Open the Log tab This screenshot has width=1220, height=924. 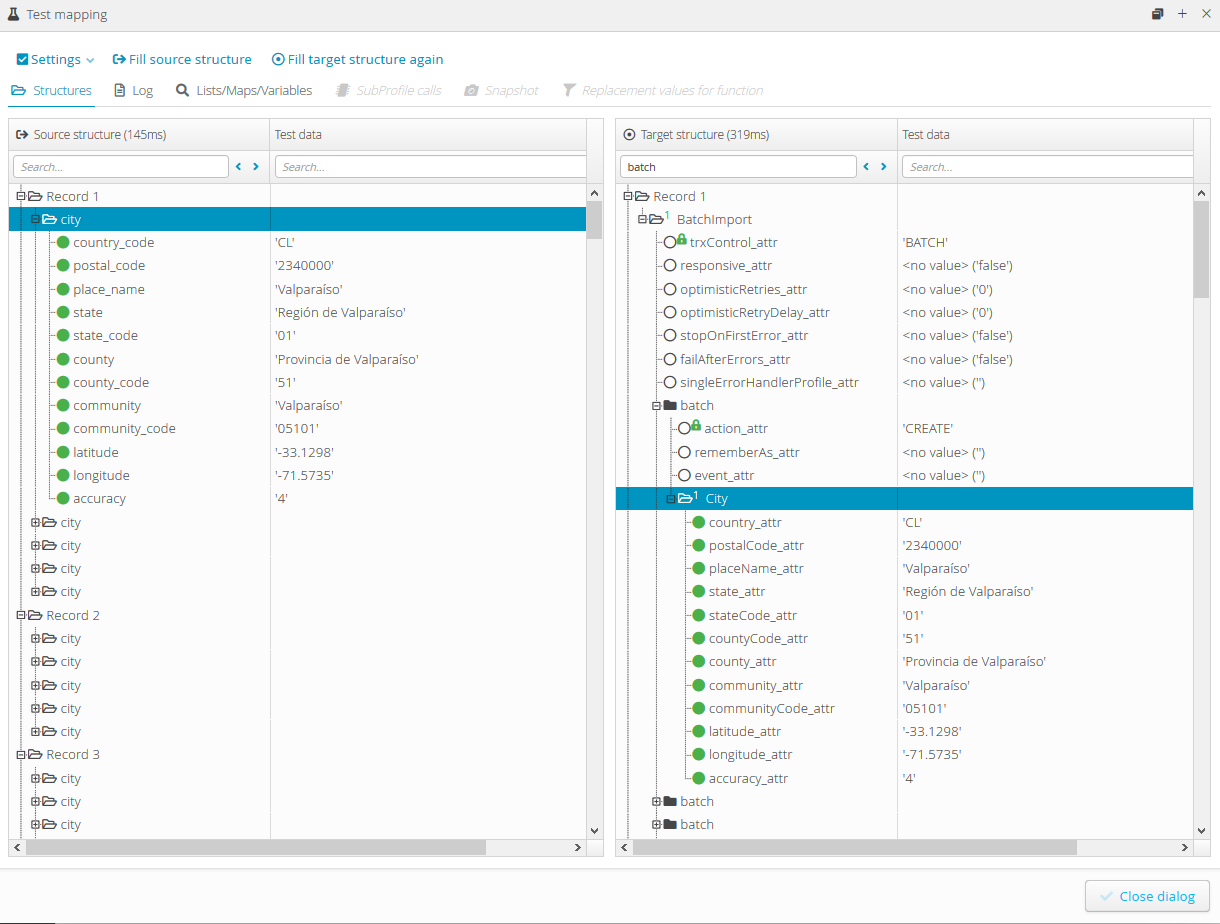(x=133, y=90)
